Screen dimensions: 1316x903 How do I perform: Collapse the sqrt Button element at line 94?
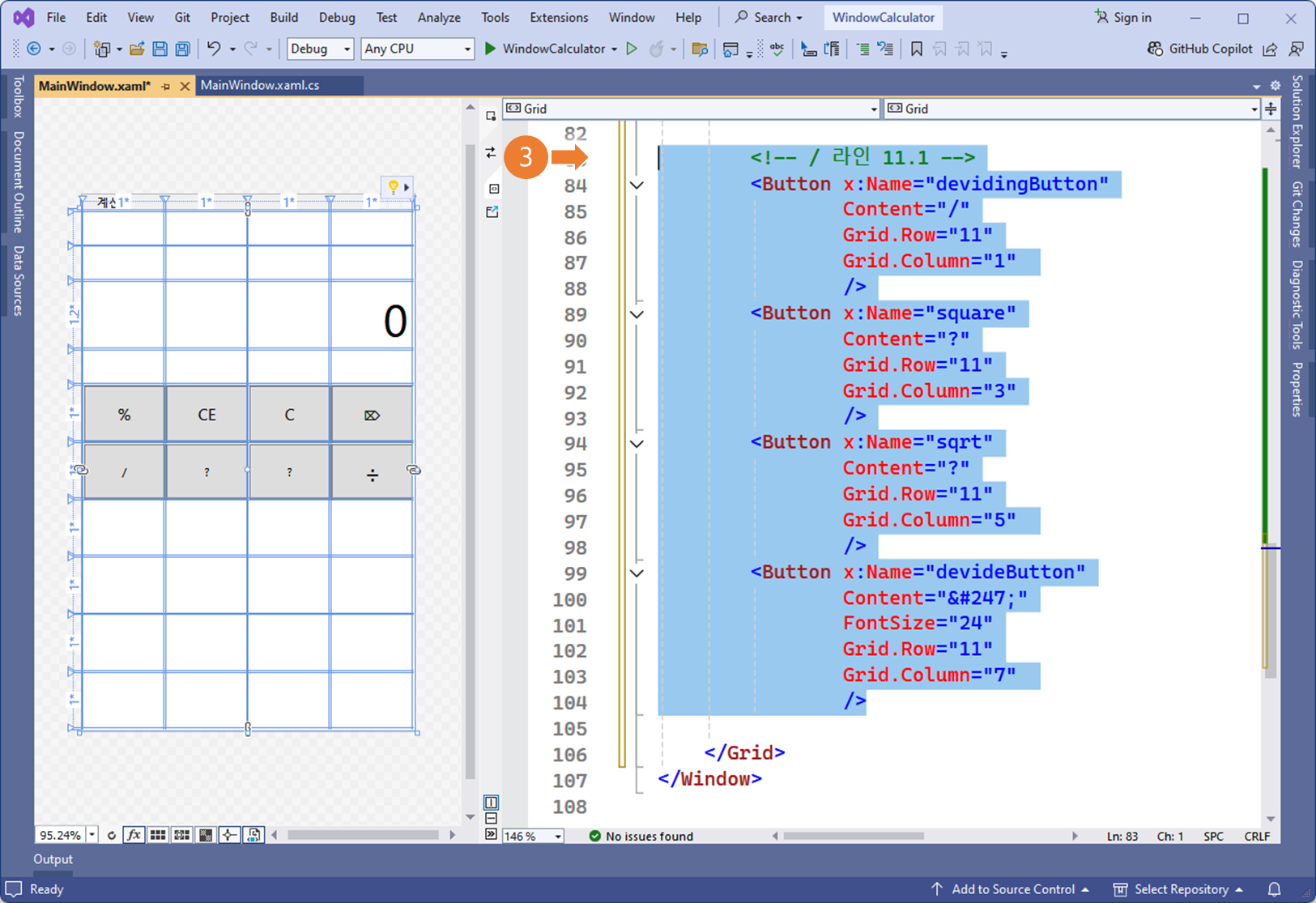[x=637, y=444]
